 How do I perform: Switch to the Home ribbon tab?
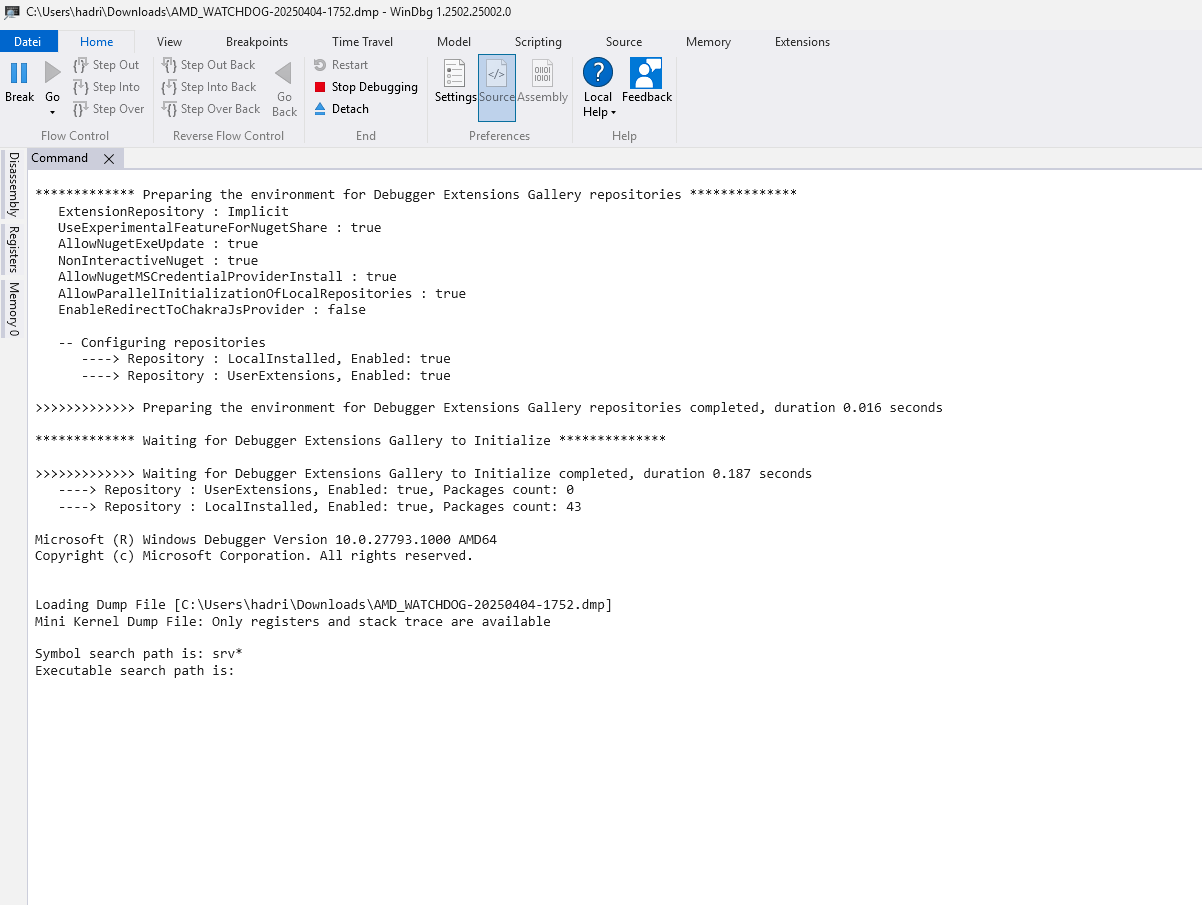tap(97, 42)
